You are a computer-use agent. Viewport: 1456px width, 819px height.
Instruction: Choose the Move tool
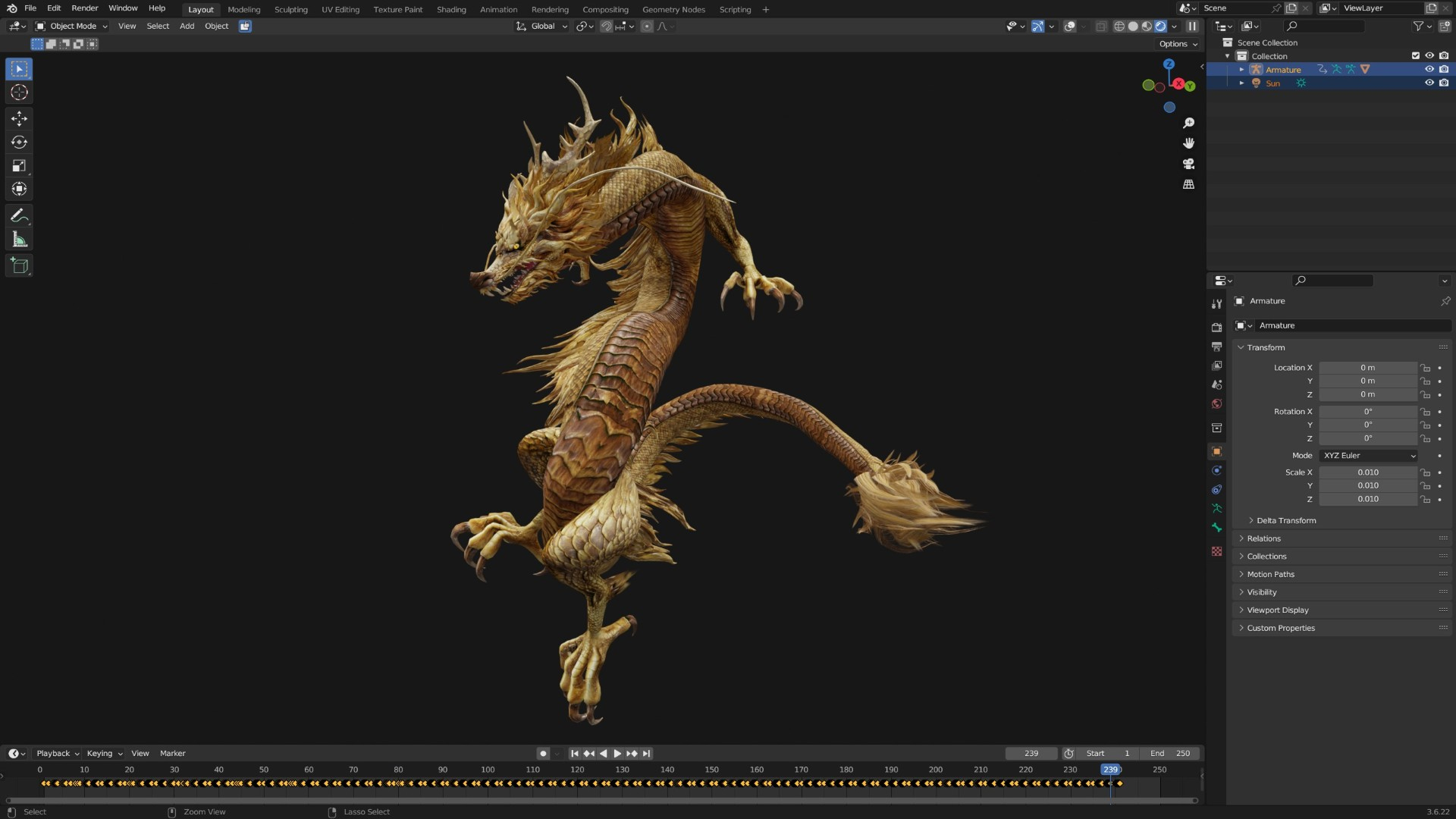(x=19, y=118)
